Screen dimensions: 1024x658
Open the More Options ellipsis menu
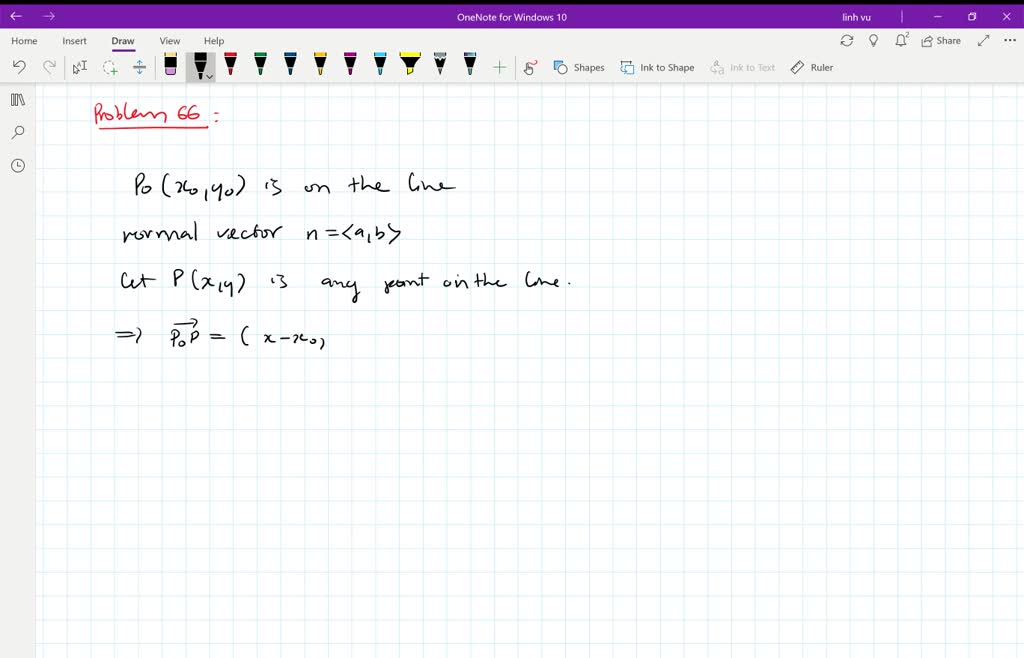point(1010,40)
